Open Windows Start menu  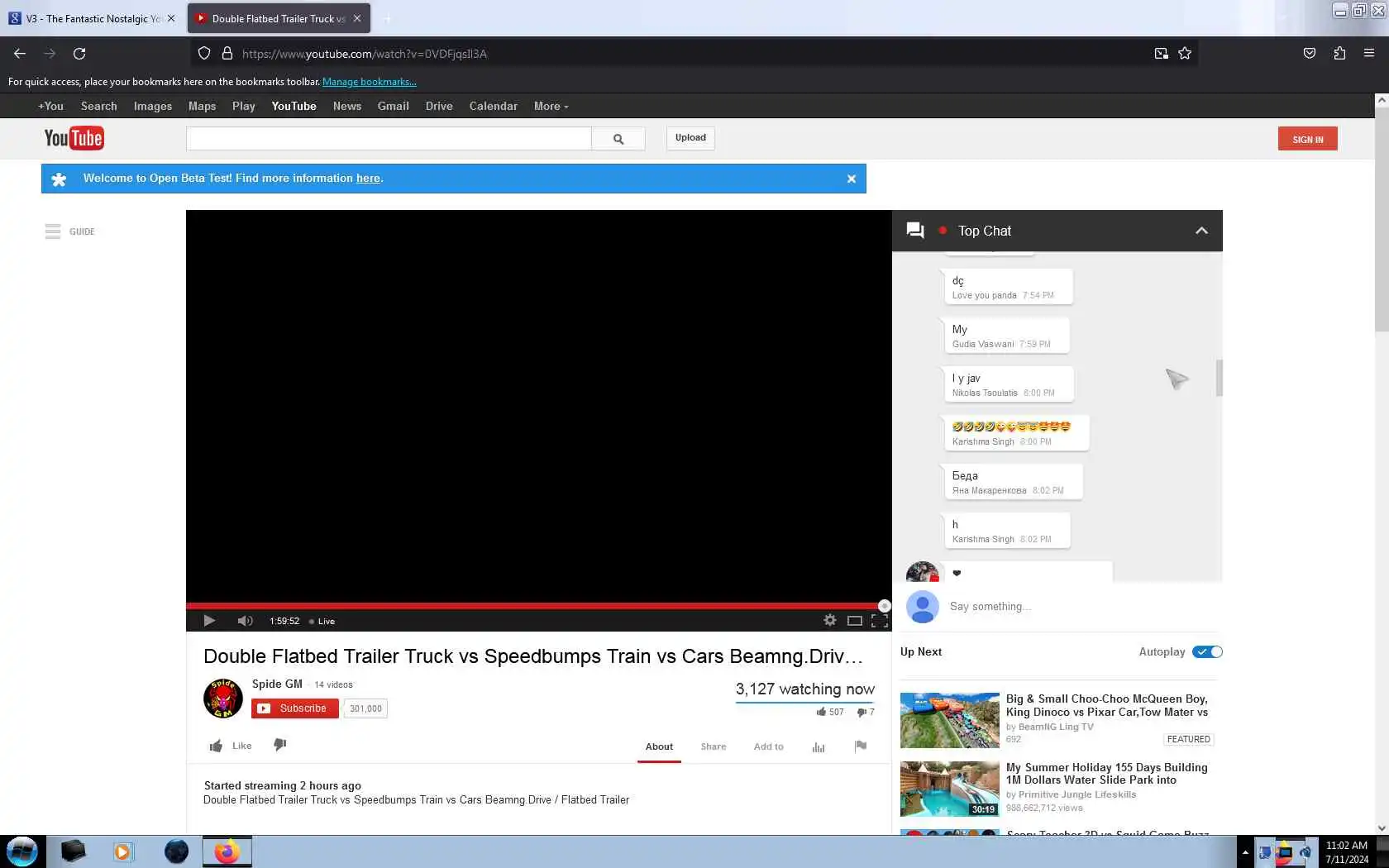click(22, 851)
